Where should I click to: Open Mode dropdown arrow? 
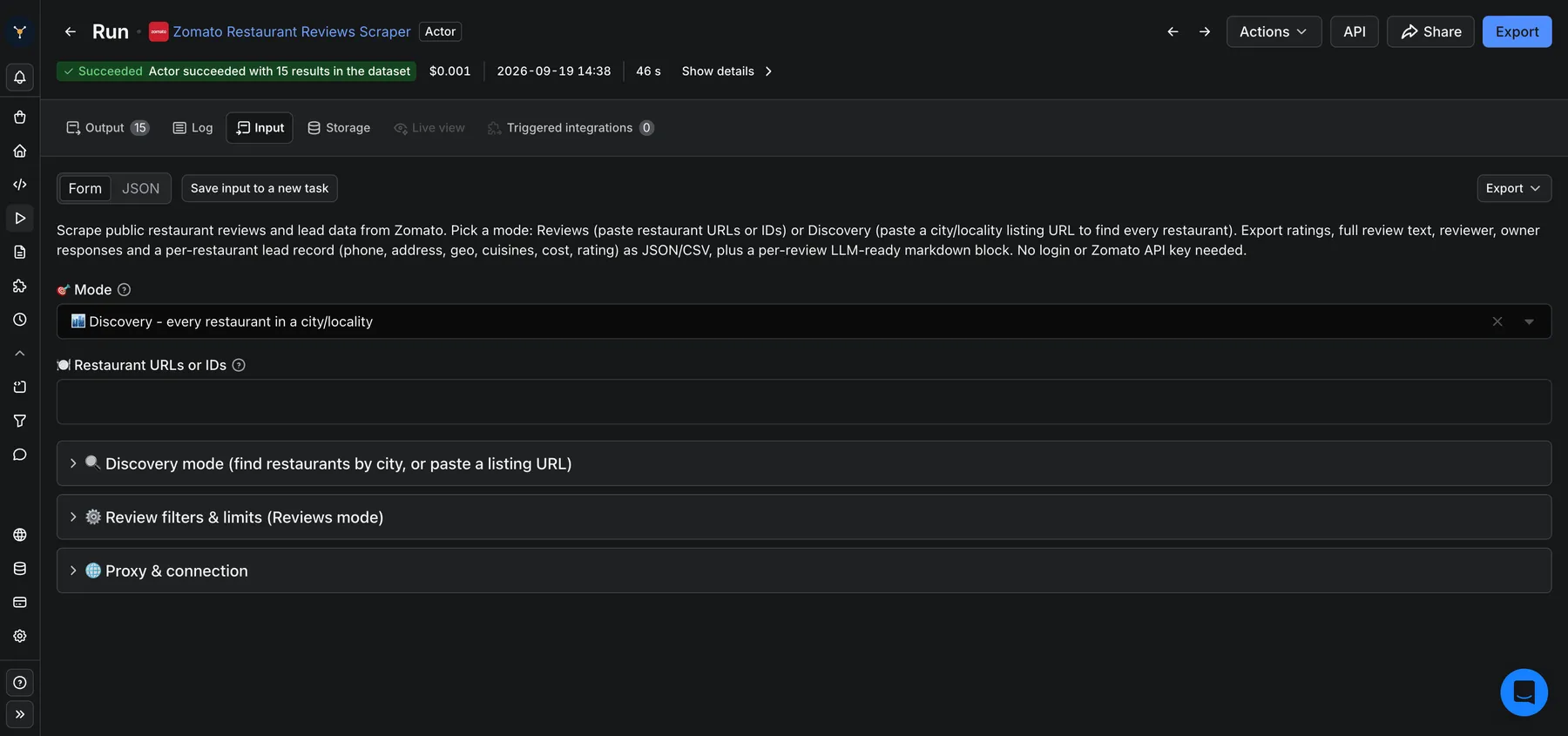point(1529,321)
